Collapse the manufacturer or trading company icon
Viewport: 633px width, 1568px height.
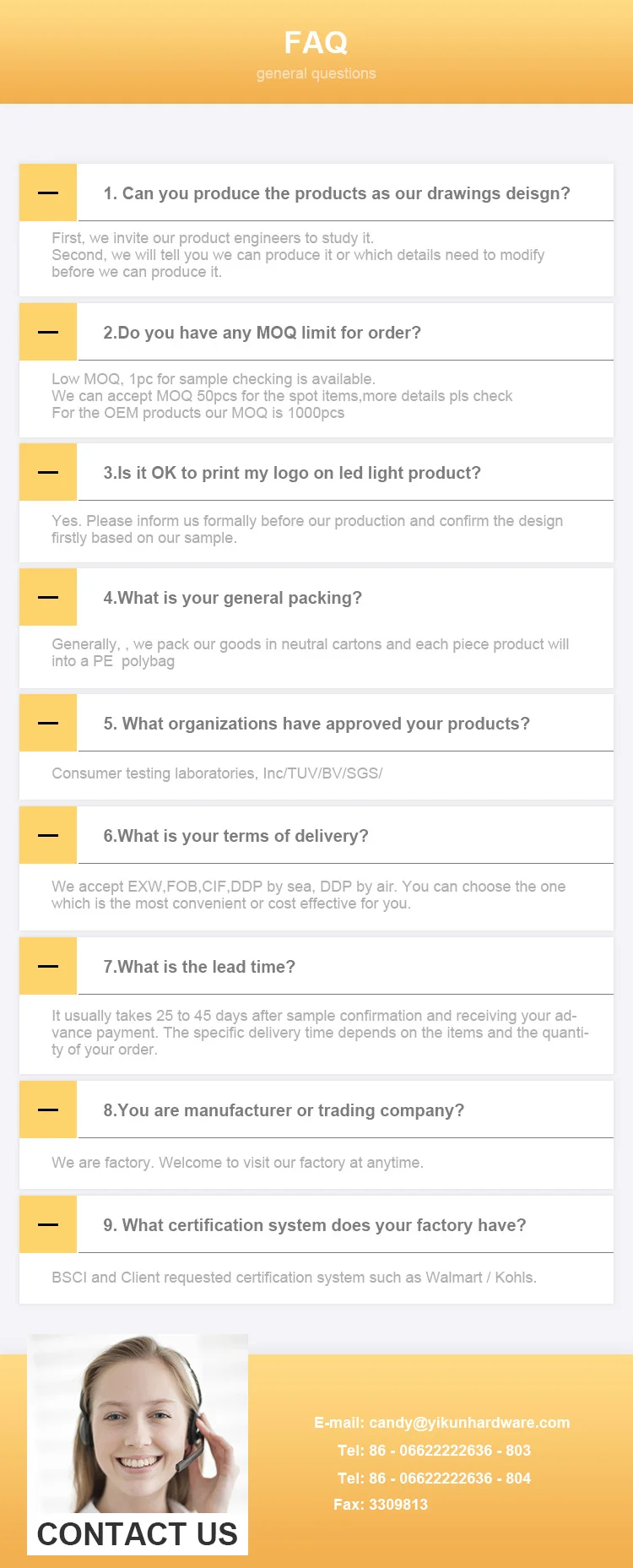[48, 1110]
